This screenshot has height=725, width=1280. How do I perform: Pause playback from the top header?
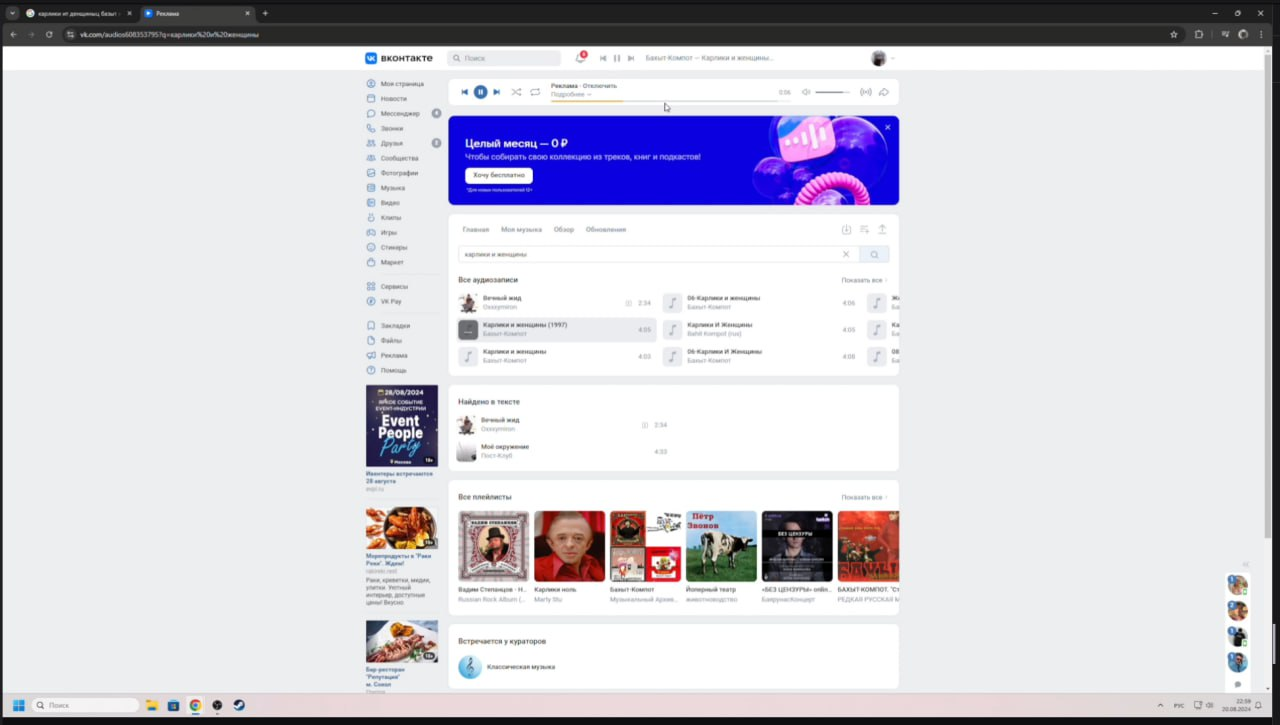(x=617, y=58)
